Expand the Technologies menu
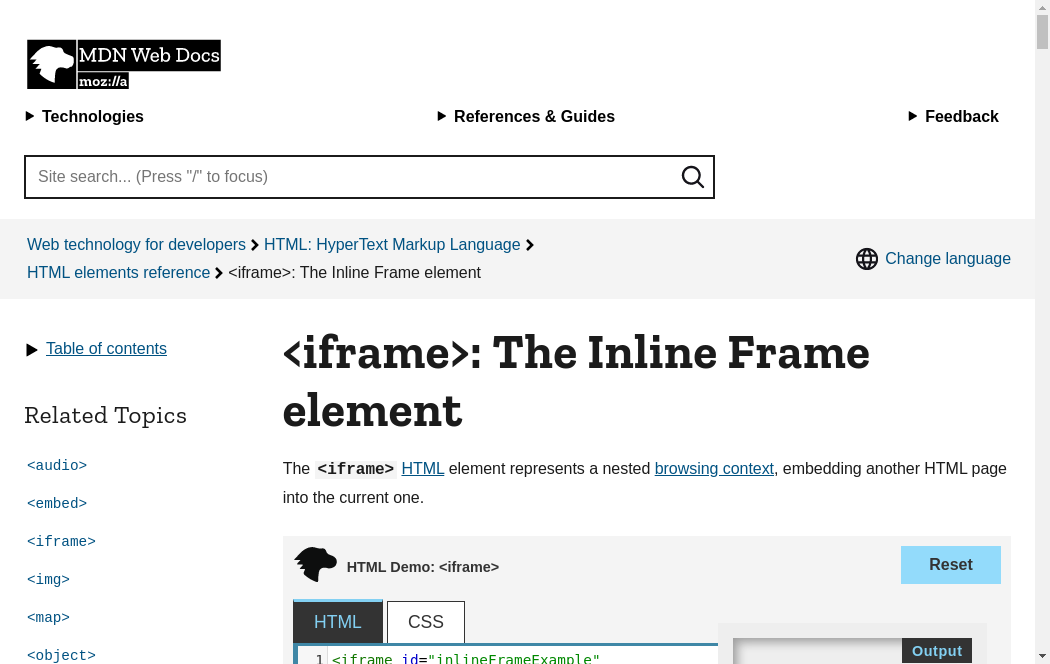The height and width of the screenshot is (664, 1050). (x=85, y=116)
